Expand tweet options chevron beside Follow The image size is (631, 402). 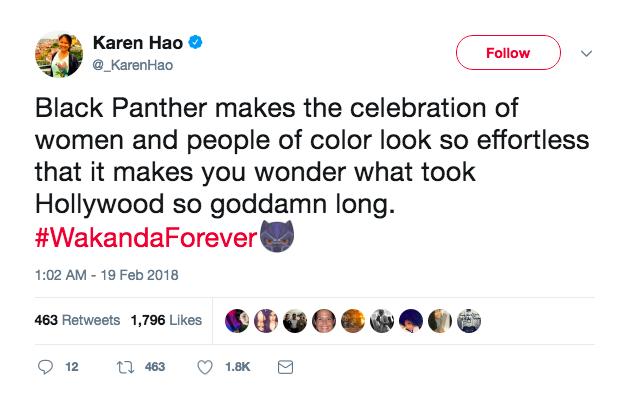(587, 53)
